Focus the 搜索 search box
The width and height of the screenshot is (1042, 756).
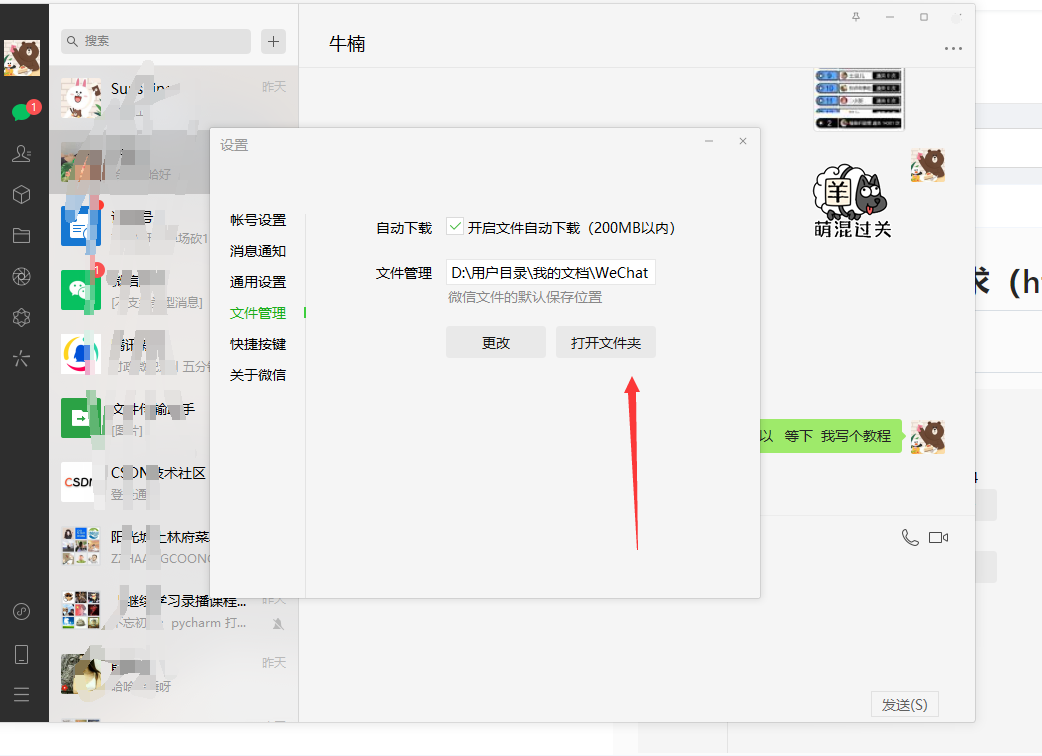click(x=156, y=41)
